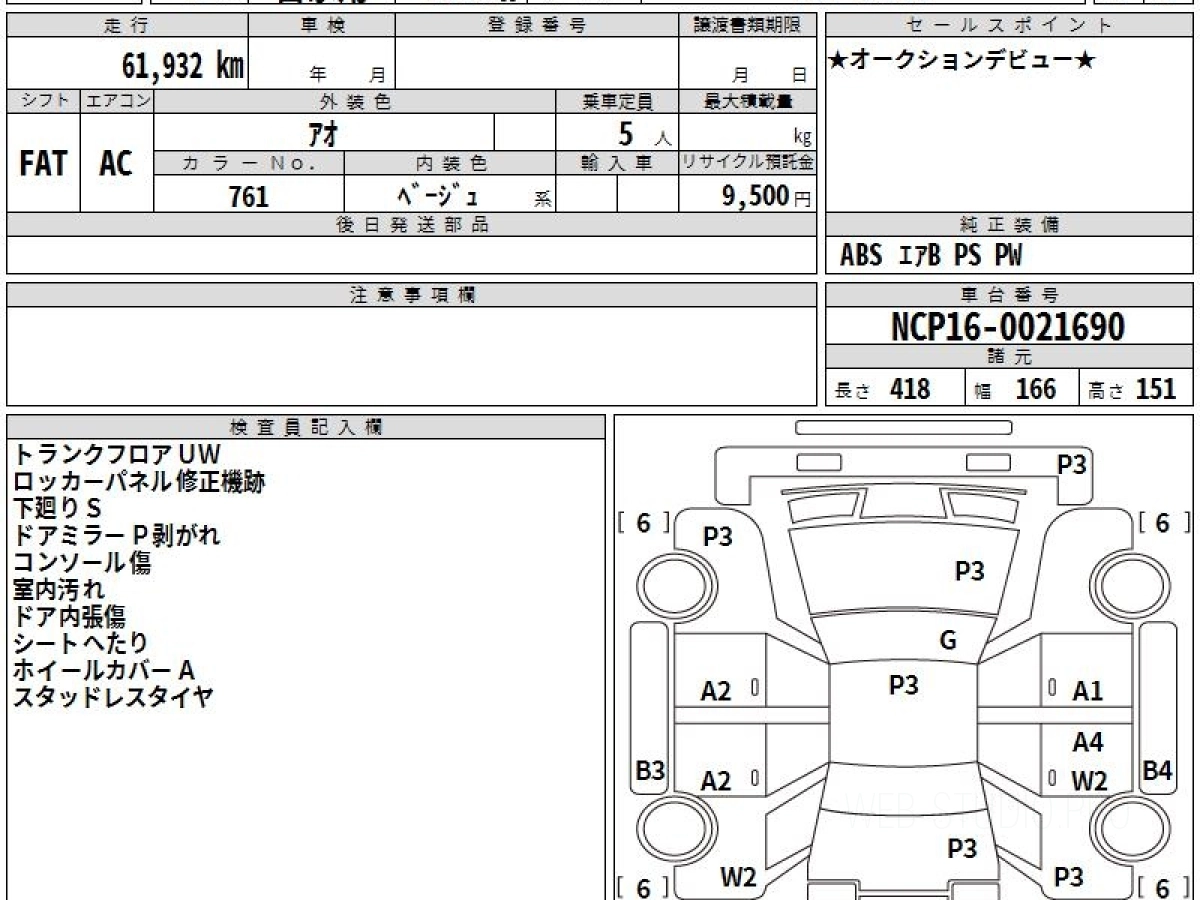The image size is (1200, 900).
Task: Select the セールスポイント header
Action: click(x=1010, y=26)
